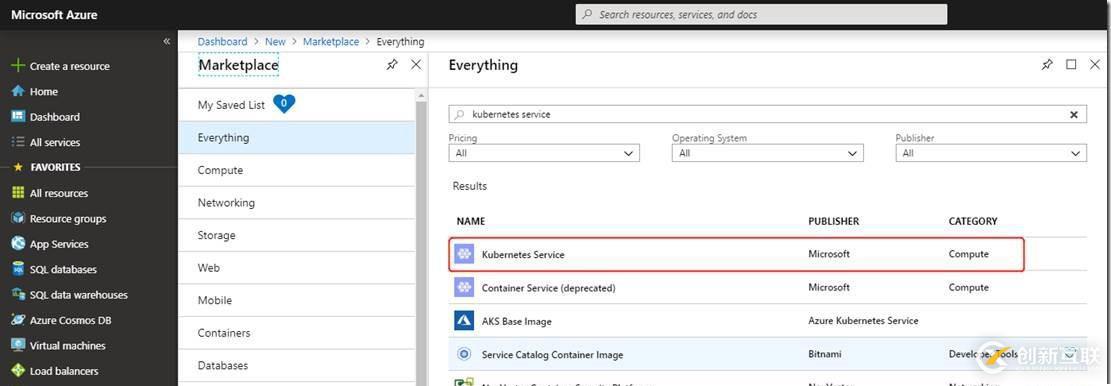
Task: Select the Networking category
Action: (x=296, y=203)
